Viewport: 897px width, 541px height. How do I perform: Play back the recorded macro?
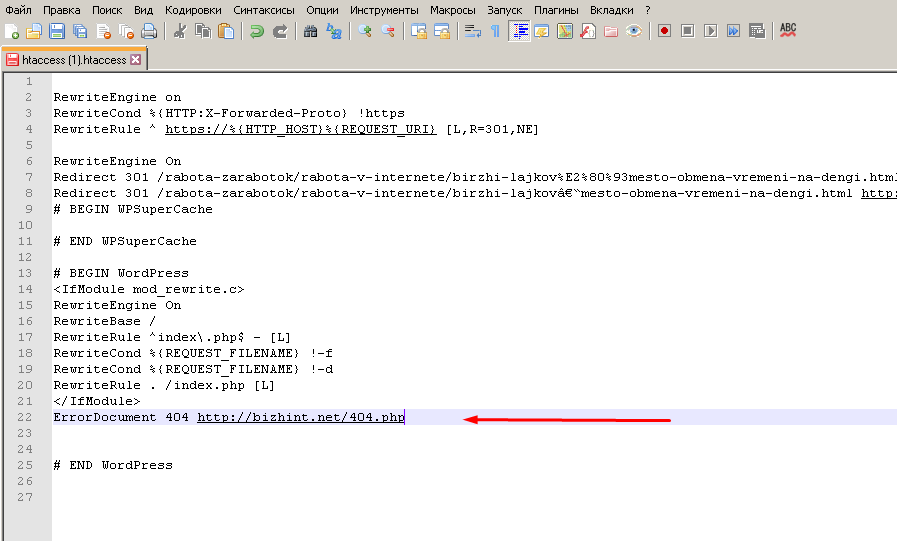click(x=711, y=31)
